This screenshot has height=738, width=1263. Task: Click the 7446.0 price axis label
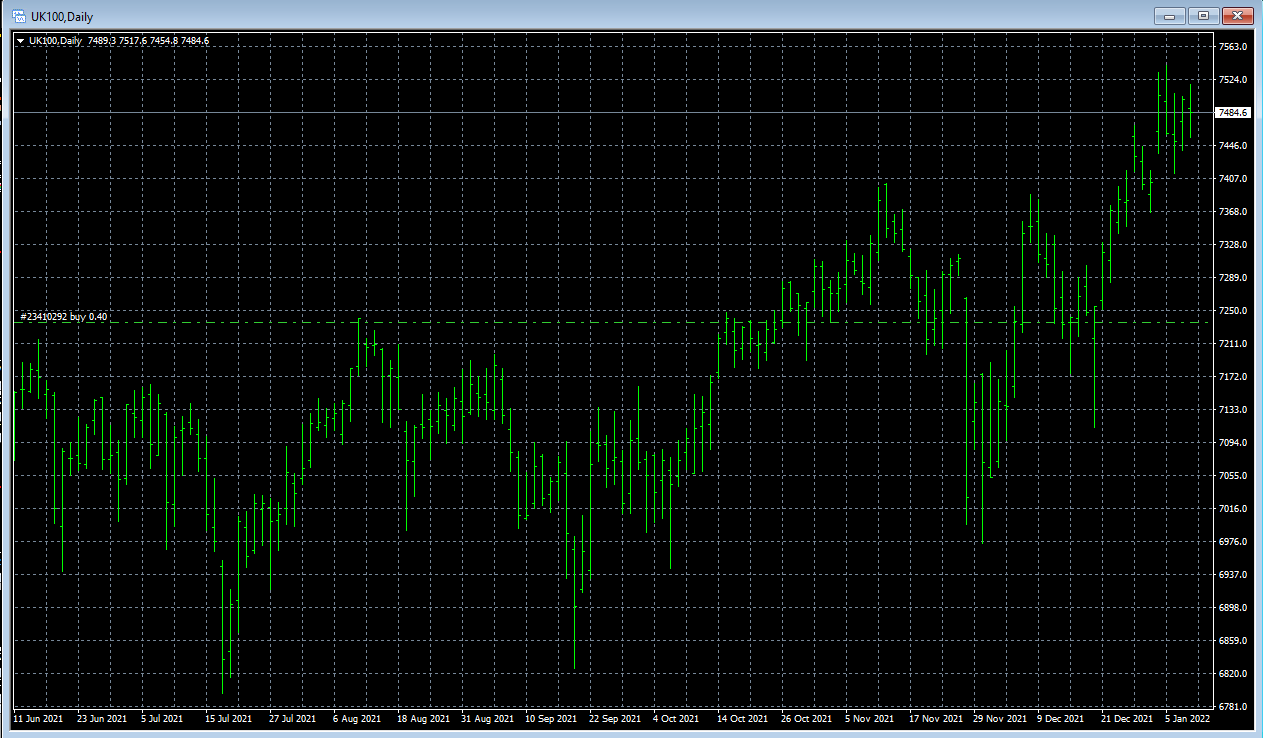(1233, 146)
